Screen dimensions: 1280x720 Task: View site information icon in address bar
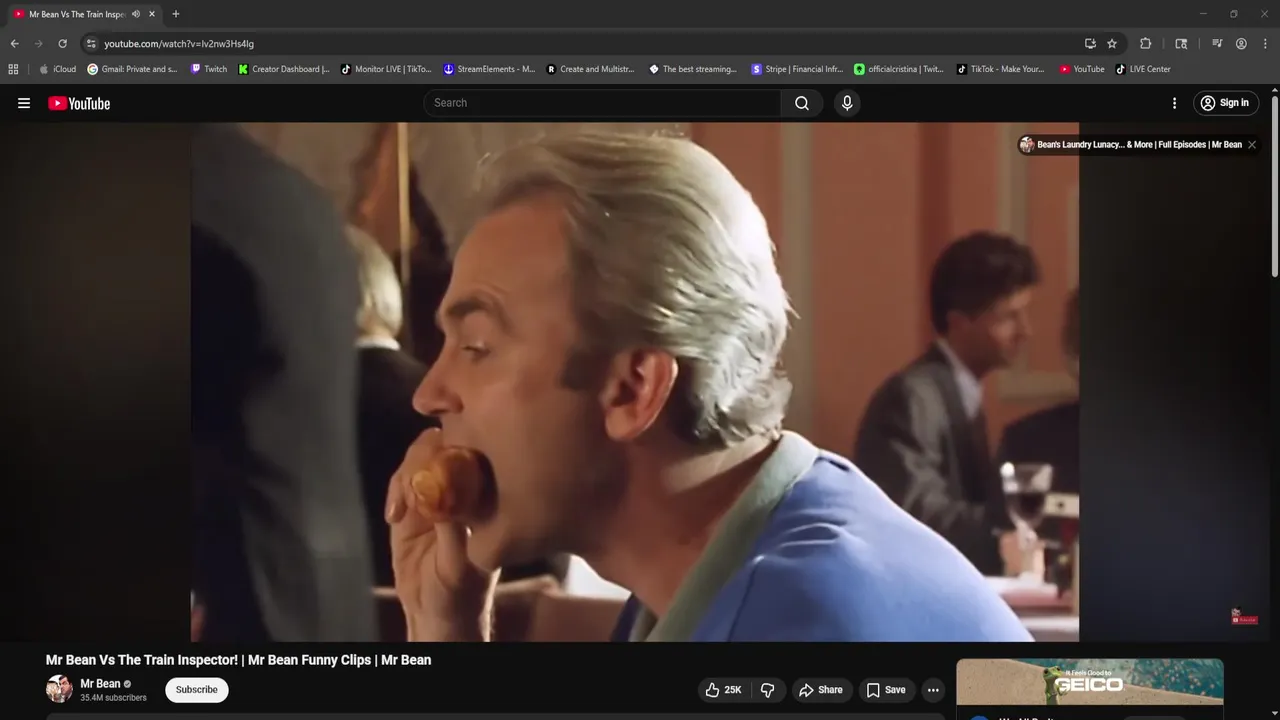(x=91, y=44)
